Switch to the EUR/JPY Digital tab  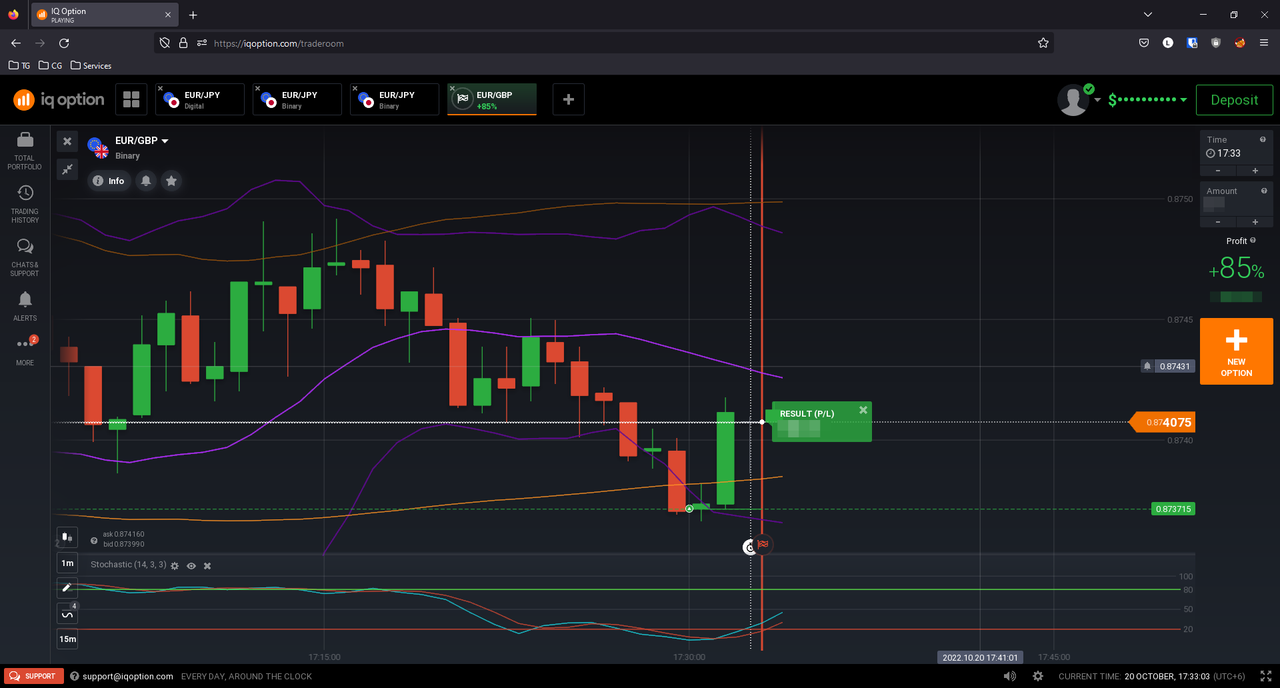(200, 100)
